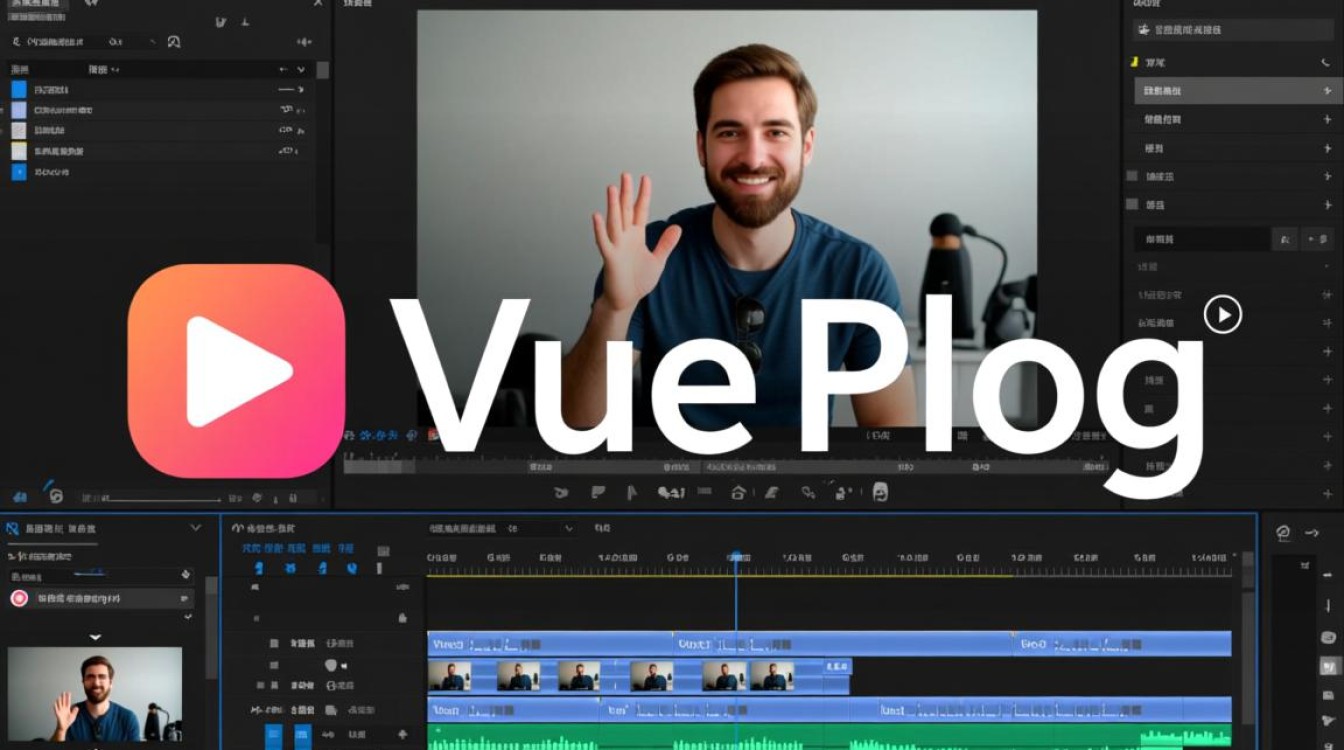The height and width of the screenshot is (750, 1344).
Task: Click the blue icon in the bottom-left panel title
Action: click(12, 527)
